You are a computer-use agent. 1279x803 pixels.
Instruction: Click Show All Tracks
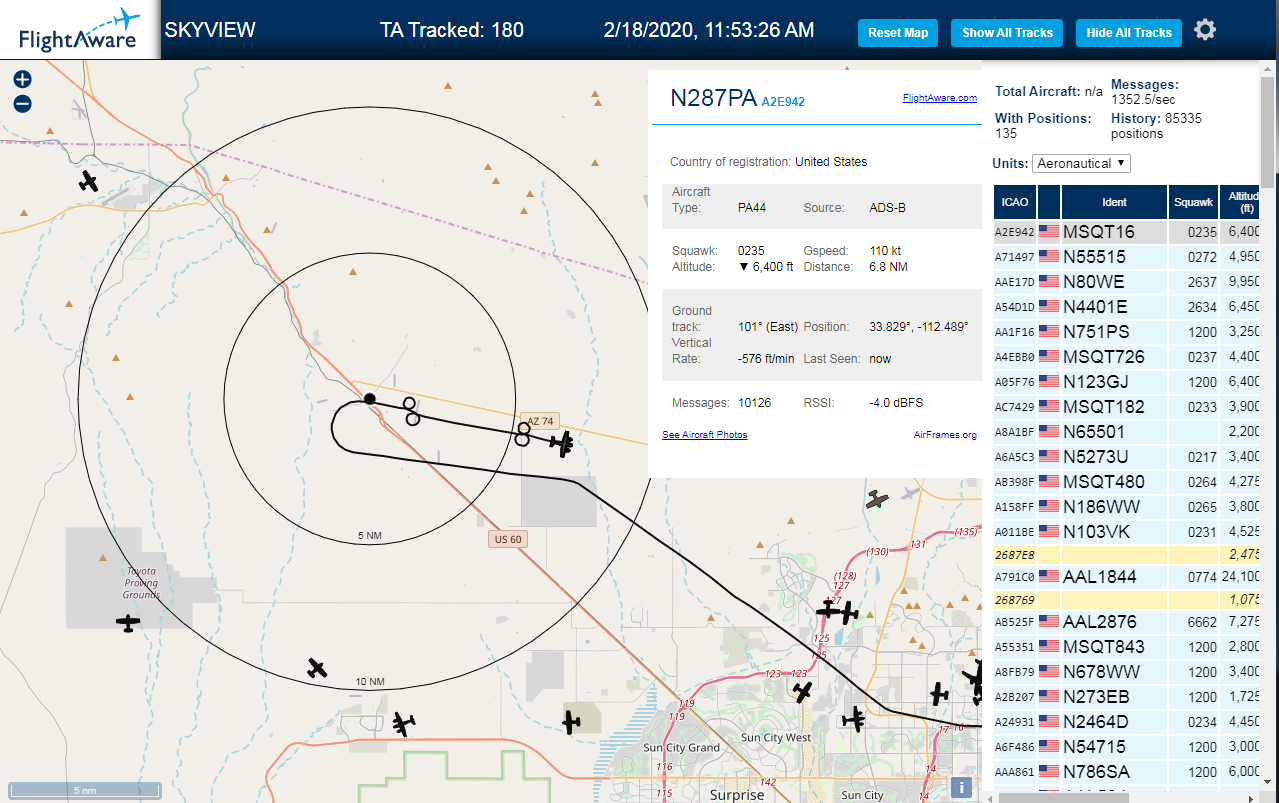pyautogui.click(x=1007, y=33)
